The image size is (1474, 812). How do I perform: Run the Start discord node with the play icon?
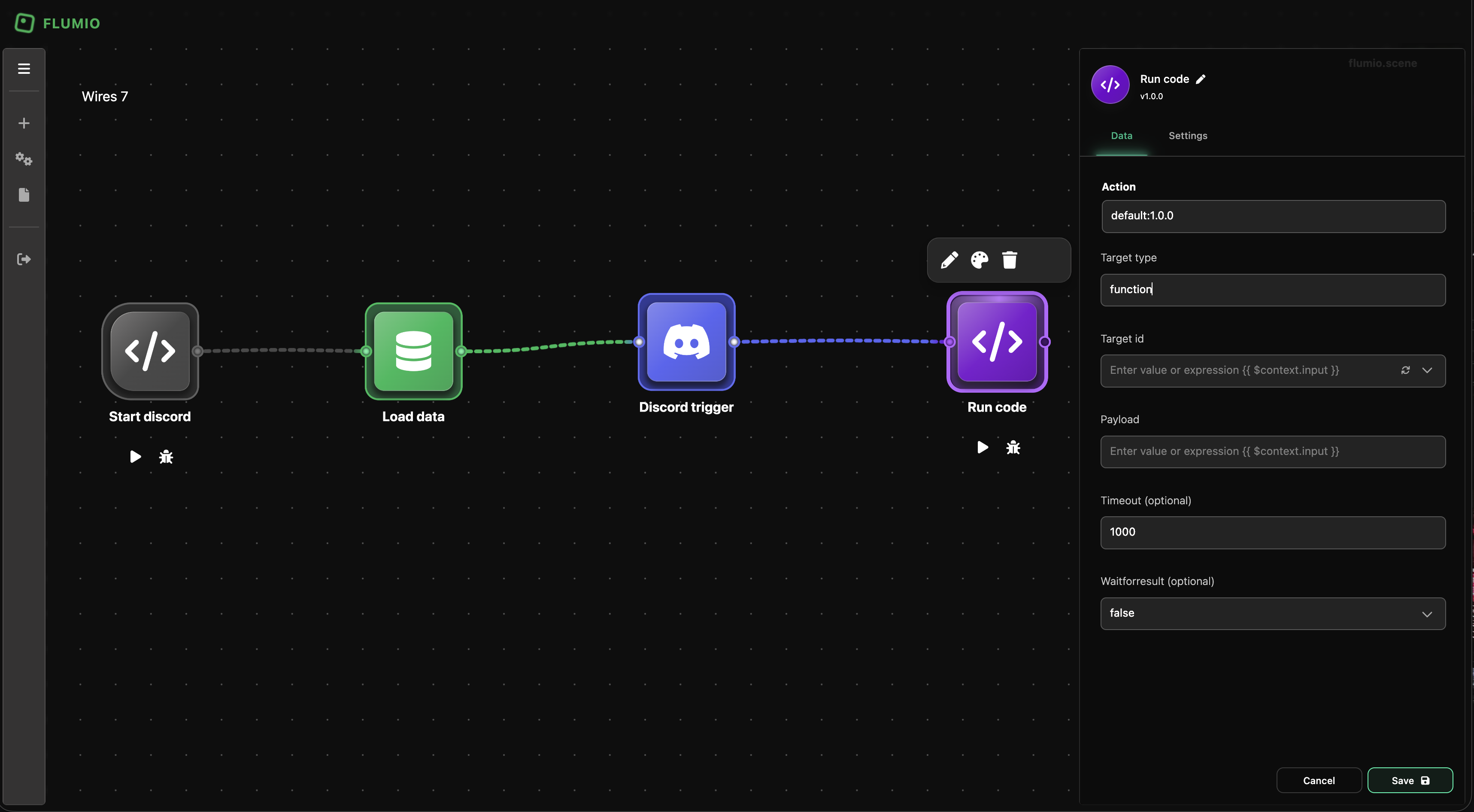[x=135, y=457]
